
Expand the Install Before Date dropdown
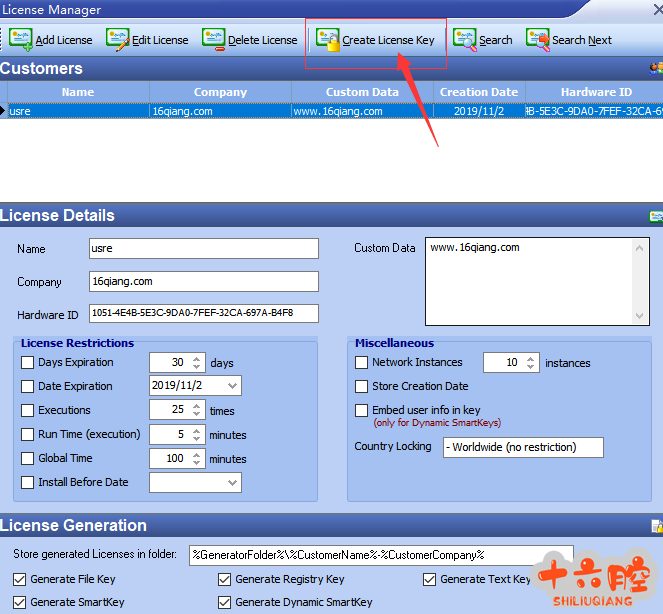click(232, 482)
